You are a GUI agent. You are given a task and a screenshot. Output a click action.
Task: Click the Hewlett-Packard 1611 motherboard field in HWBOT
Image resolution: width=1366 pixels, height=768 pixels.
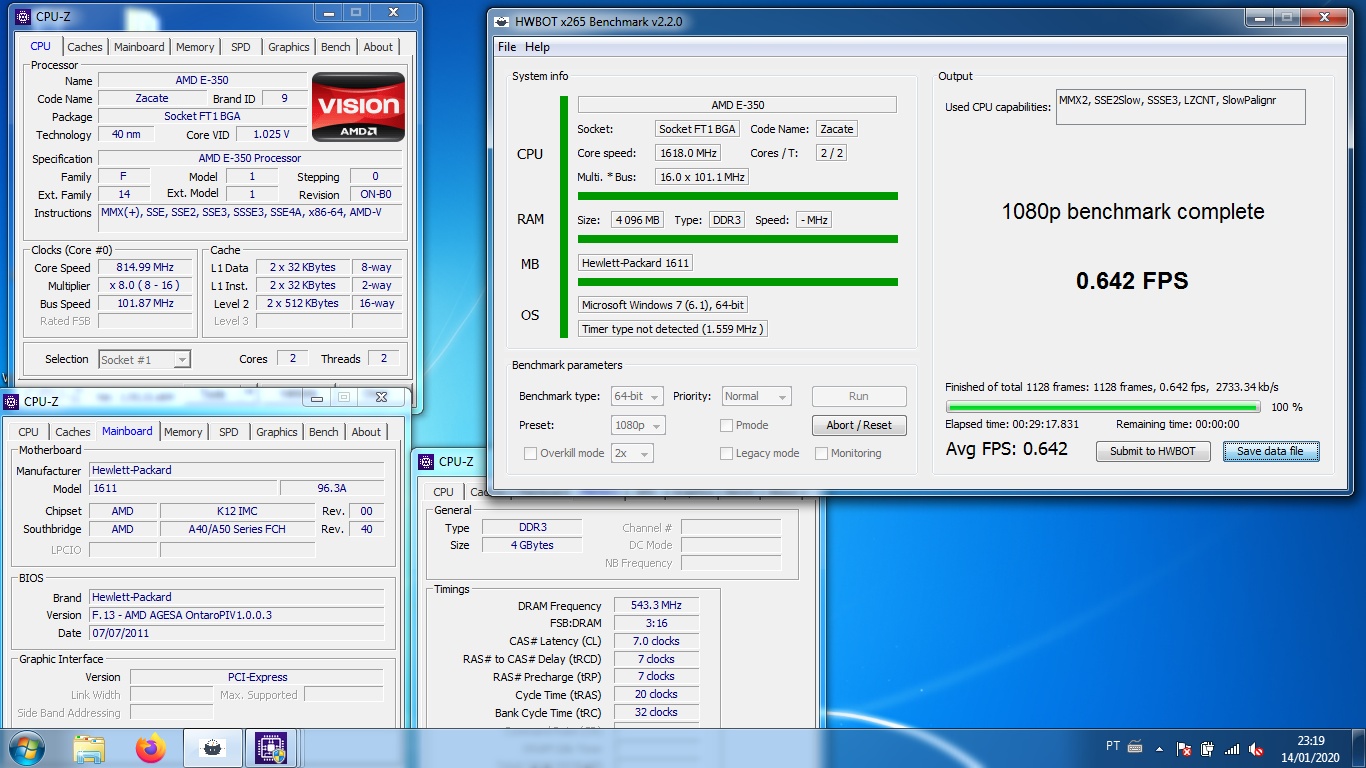click(x=635, y=263)
